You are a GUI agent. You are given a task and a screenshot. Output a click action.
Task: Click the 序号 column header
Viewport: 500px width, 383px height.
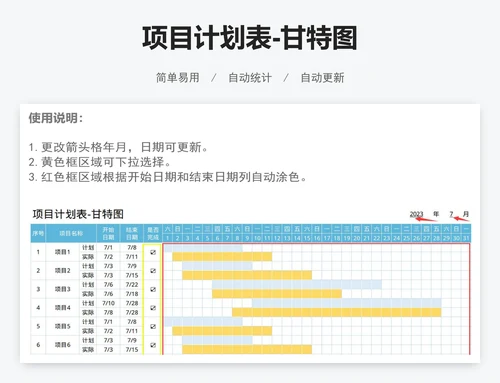click(x=38, y=233)
